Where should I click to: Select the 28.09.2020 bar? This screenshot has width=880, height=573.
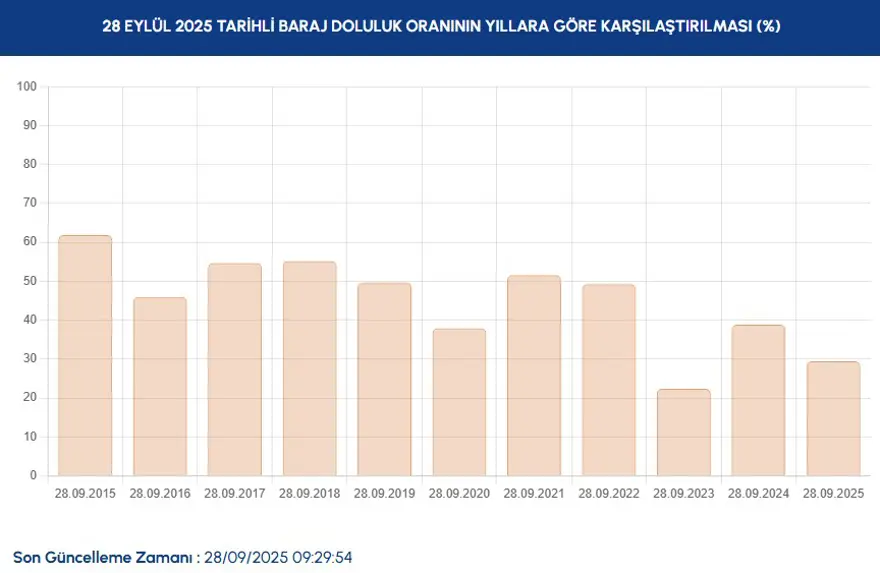[x=459, y=402]
